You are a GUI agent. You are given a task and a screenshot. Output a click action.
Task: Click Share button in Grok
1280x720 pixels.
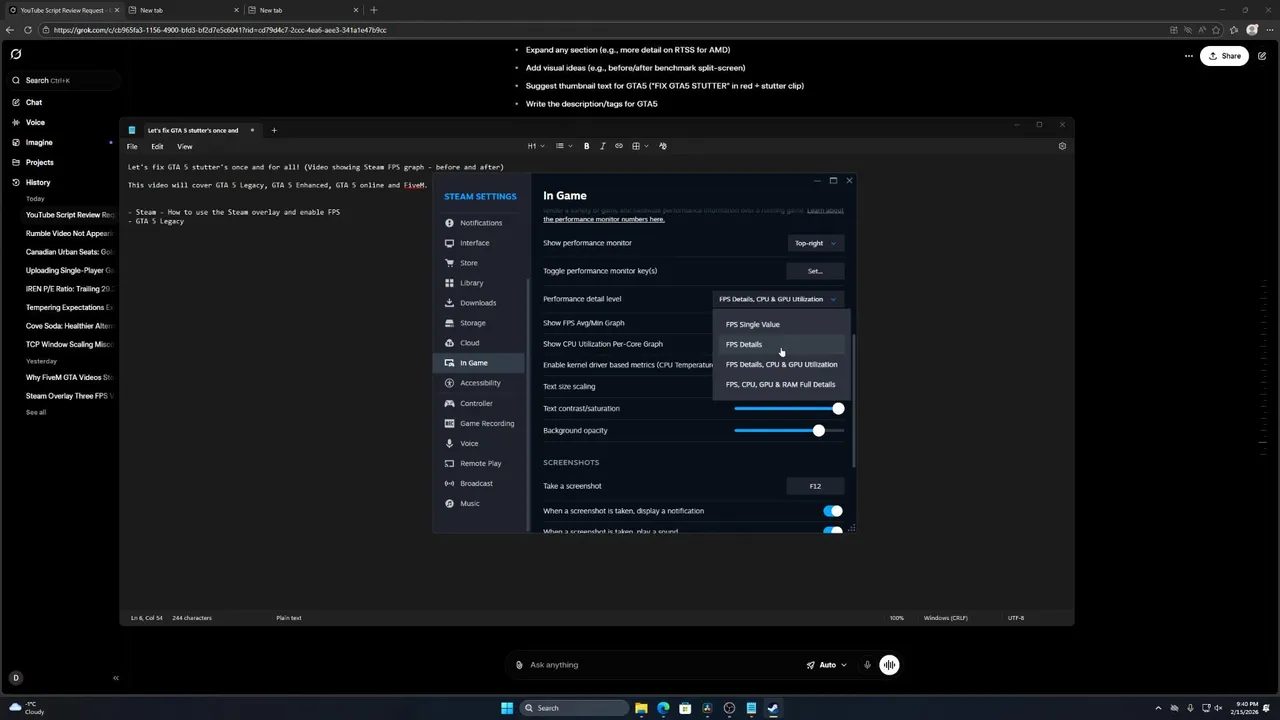pos(1224,56)
